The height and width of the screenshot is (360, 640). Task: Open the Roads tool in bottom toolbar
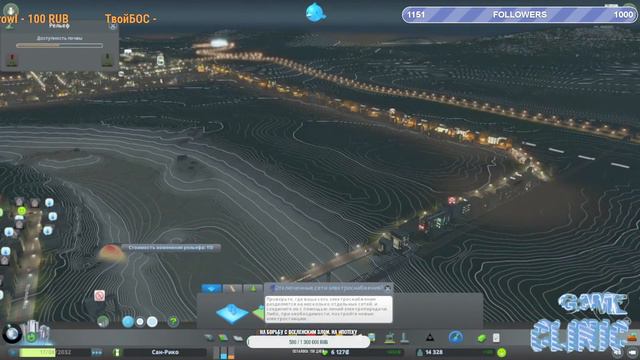coord(209,338)
